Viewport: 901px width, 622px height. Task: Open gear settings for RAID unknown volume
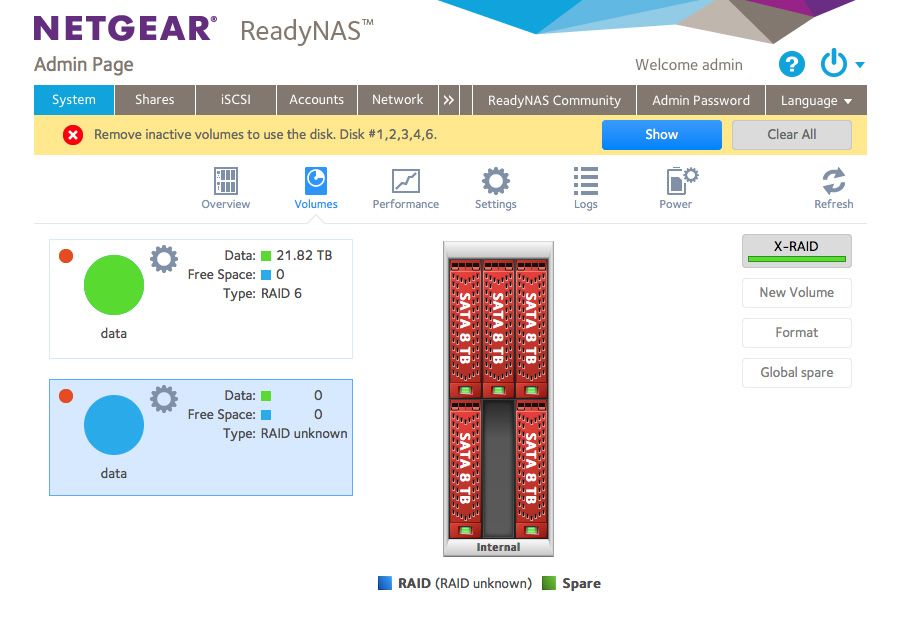point(164,399)
